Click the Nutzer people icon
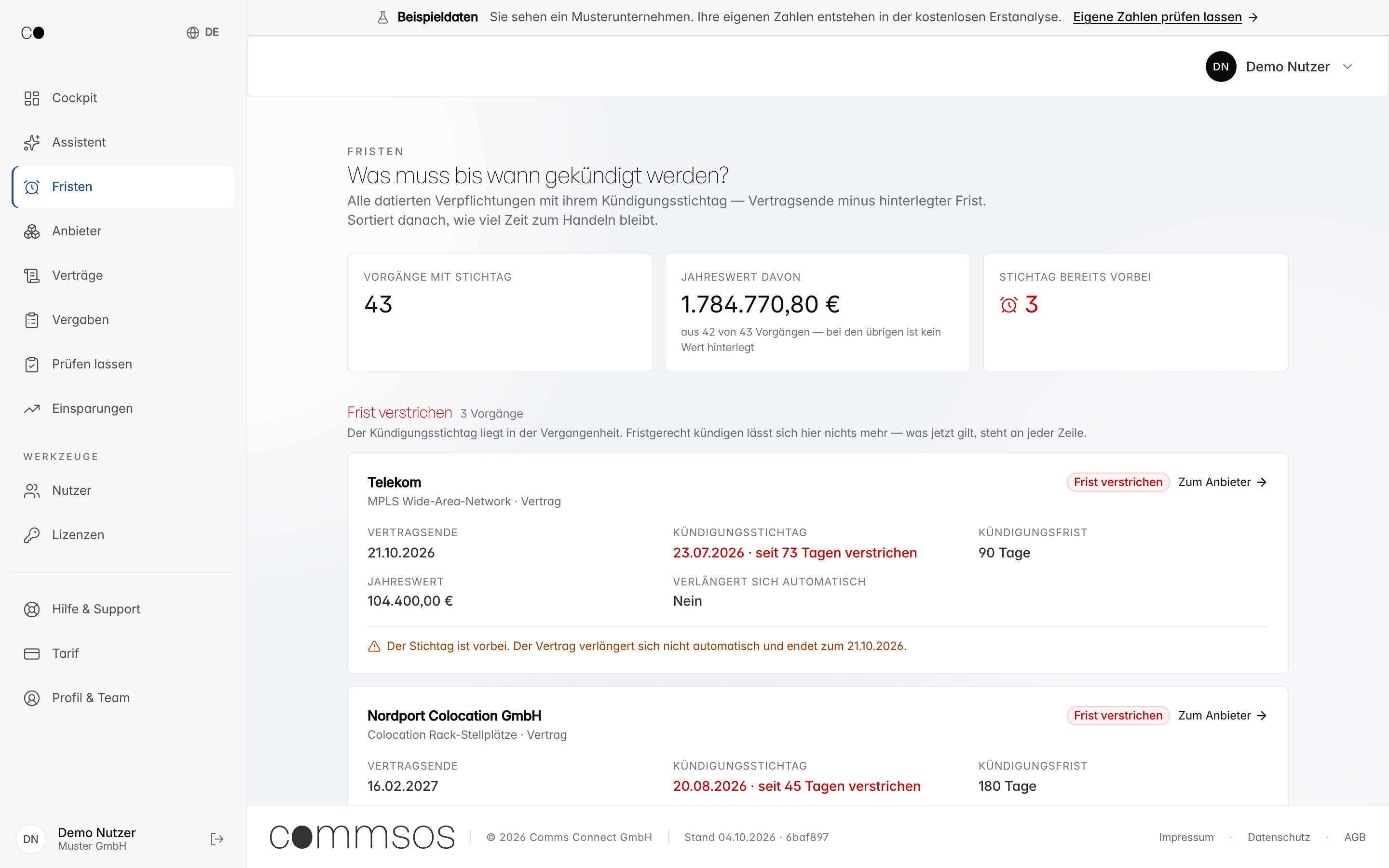 click(x=31, y=491)
